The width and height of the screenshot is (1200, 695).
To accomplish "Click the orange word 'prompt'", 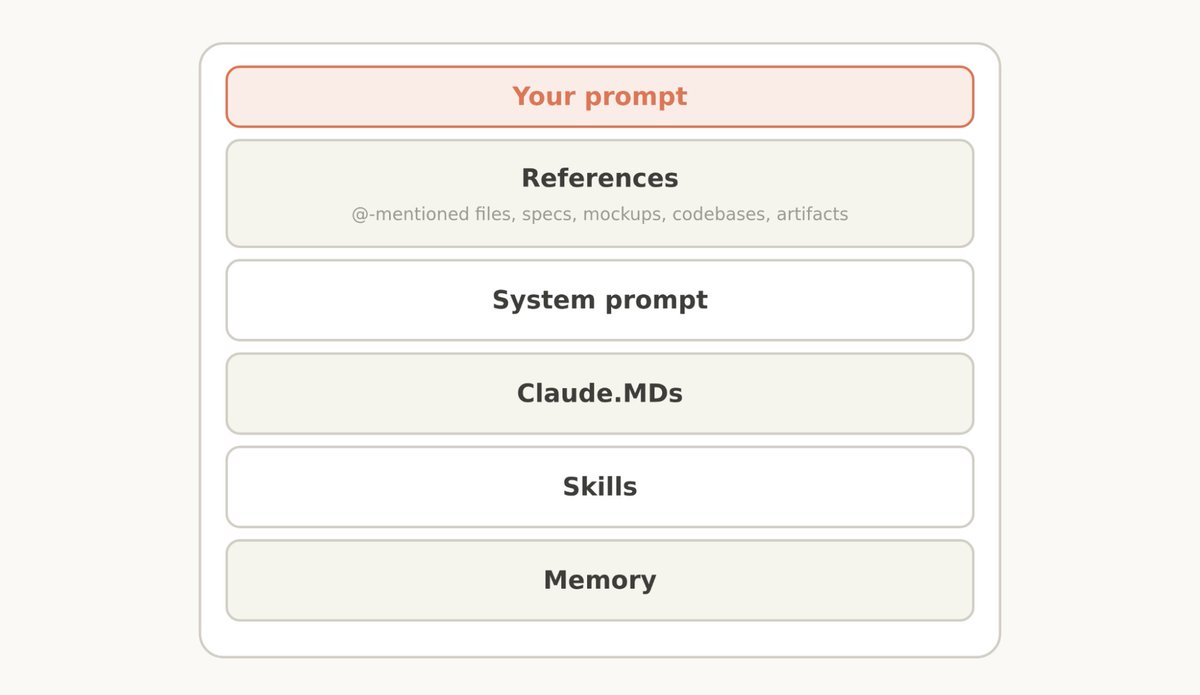I will pyautogui.click(x=636, y=98).
